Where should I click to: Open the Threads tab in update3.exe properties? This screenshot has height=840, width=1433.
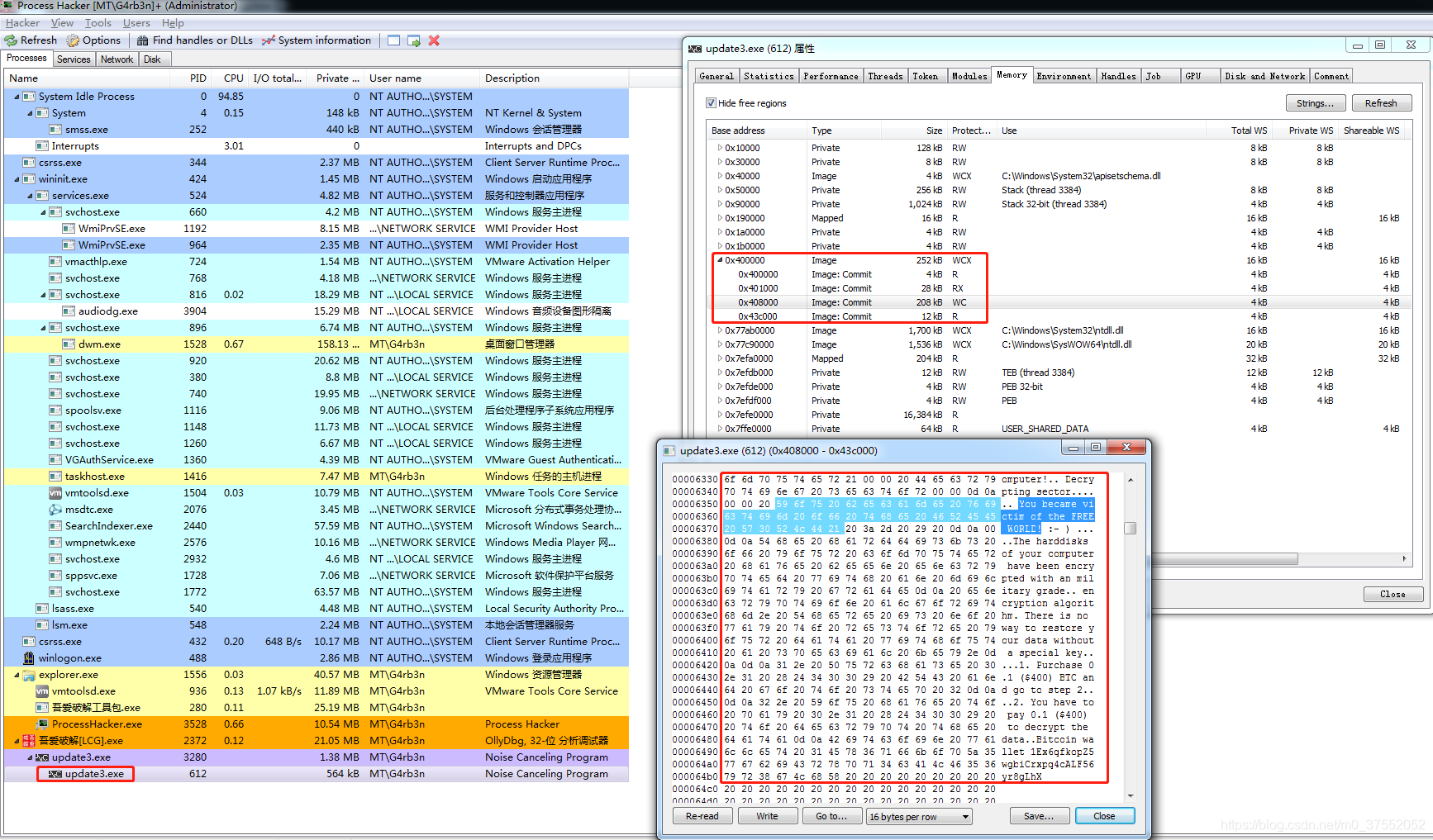pyautogui.click(x=885, y=76)
